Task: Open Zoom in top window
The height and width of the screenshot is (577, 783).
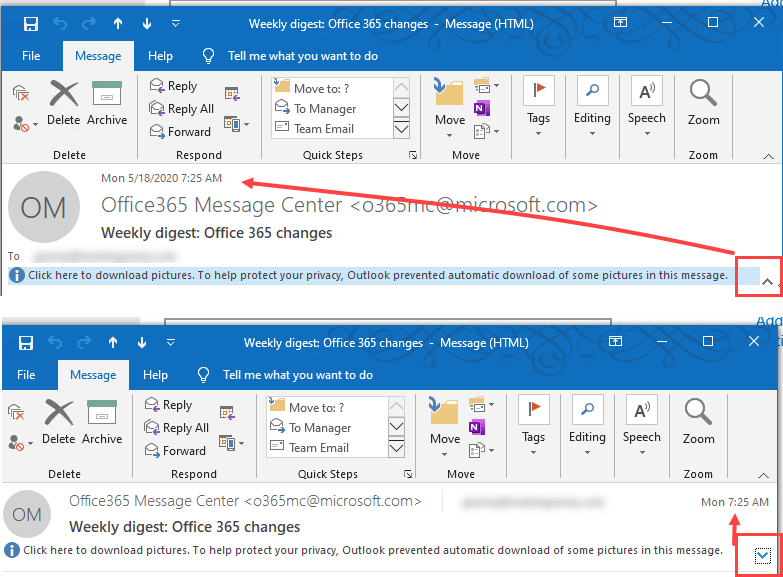Action: 704,104
